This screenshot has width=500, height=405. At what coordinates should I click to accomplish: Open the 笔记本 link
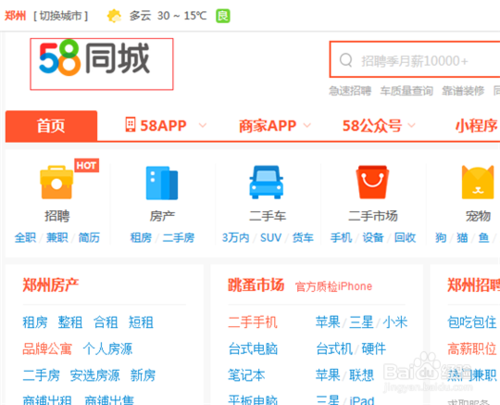[247, 375]
